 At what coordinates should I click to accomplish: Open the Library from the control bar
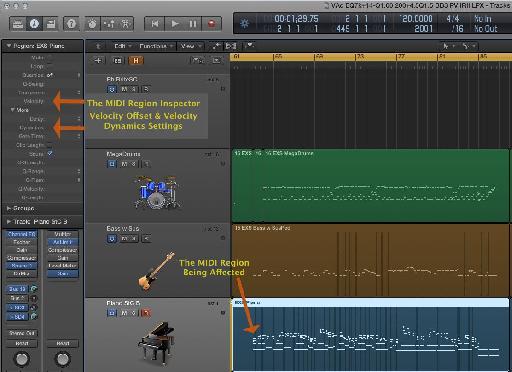tap(18, 24)
